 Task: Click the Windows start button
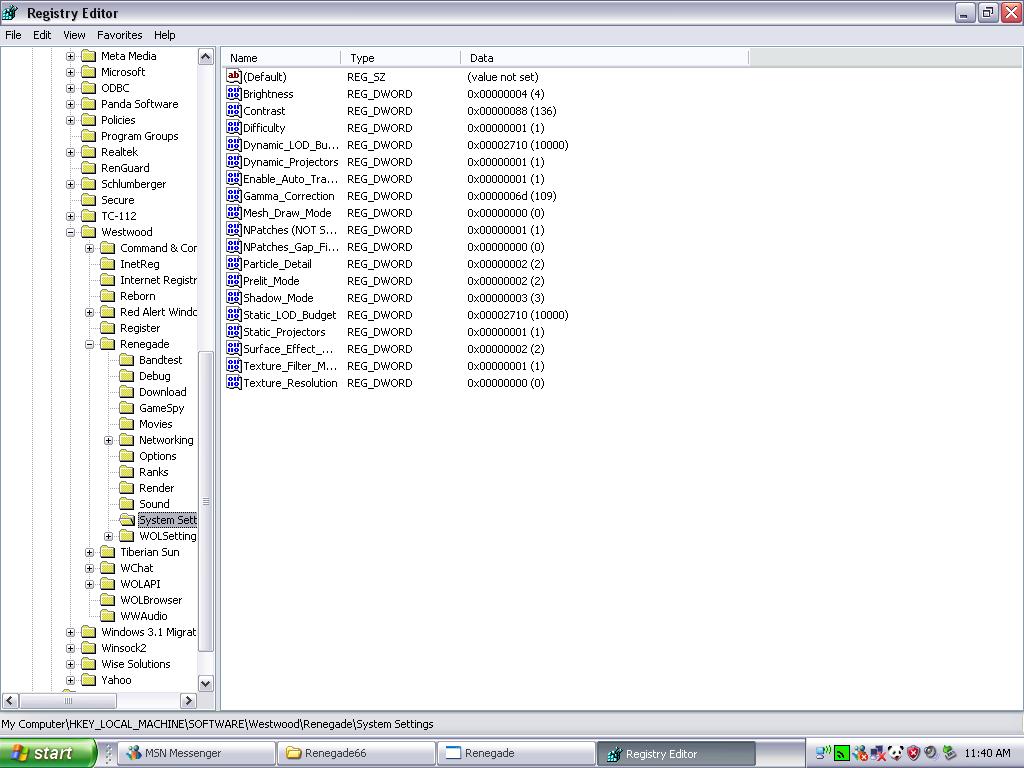47,753
